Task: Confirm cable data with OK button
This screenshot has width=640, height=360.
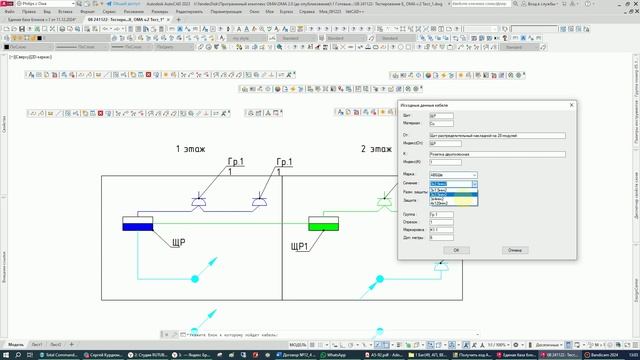Action: tap(456, 250)
